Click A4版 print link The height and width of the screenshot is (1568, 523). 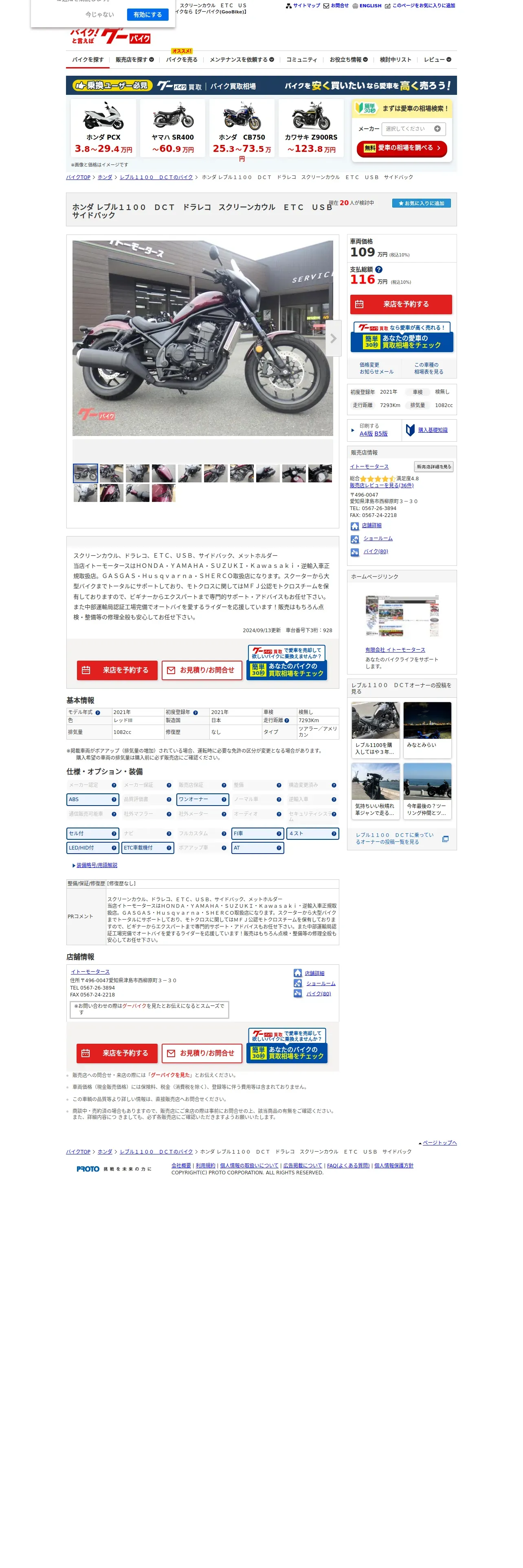coord(366,434)
